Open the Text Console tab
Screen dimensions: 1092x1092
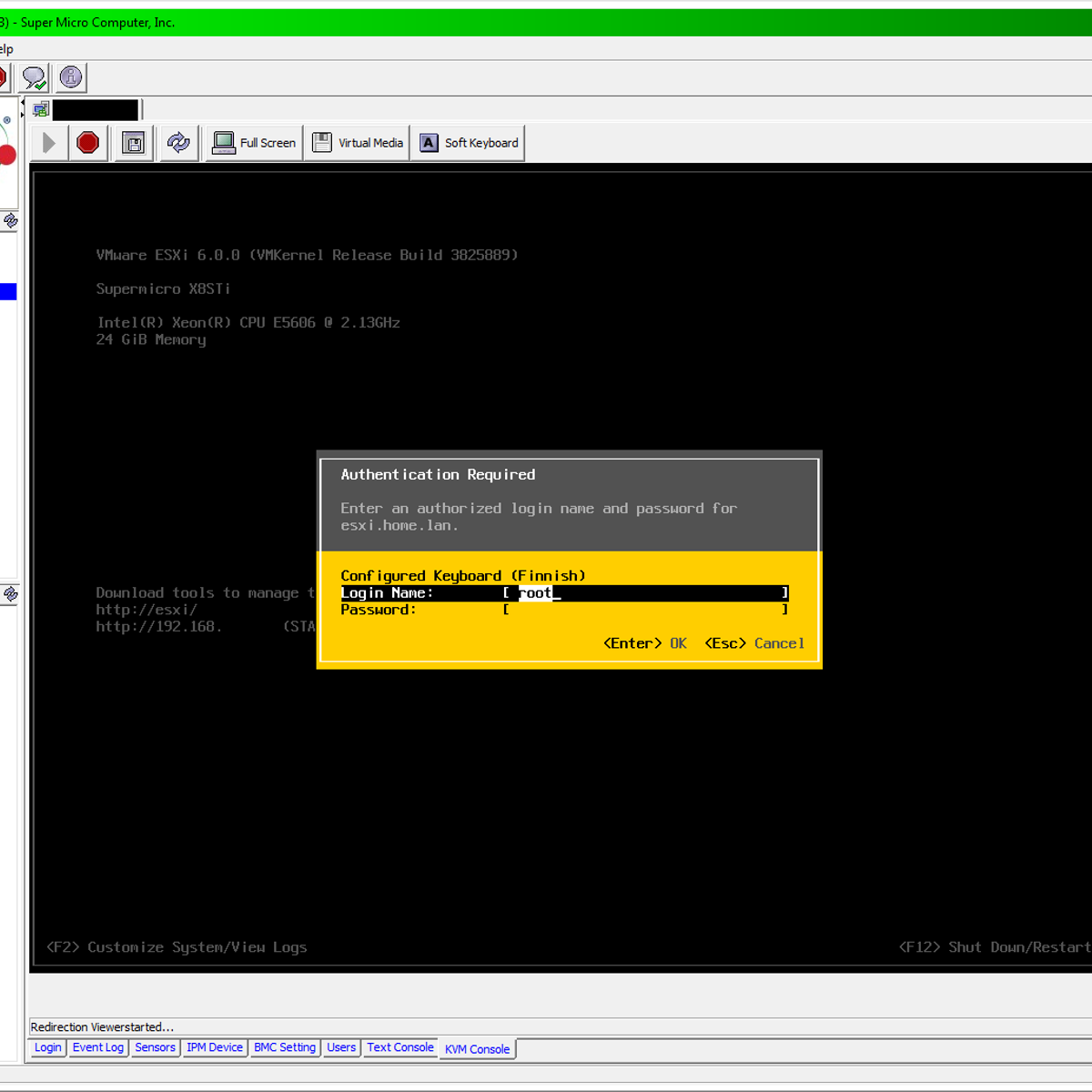399,1047
